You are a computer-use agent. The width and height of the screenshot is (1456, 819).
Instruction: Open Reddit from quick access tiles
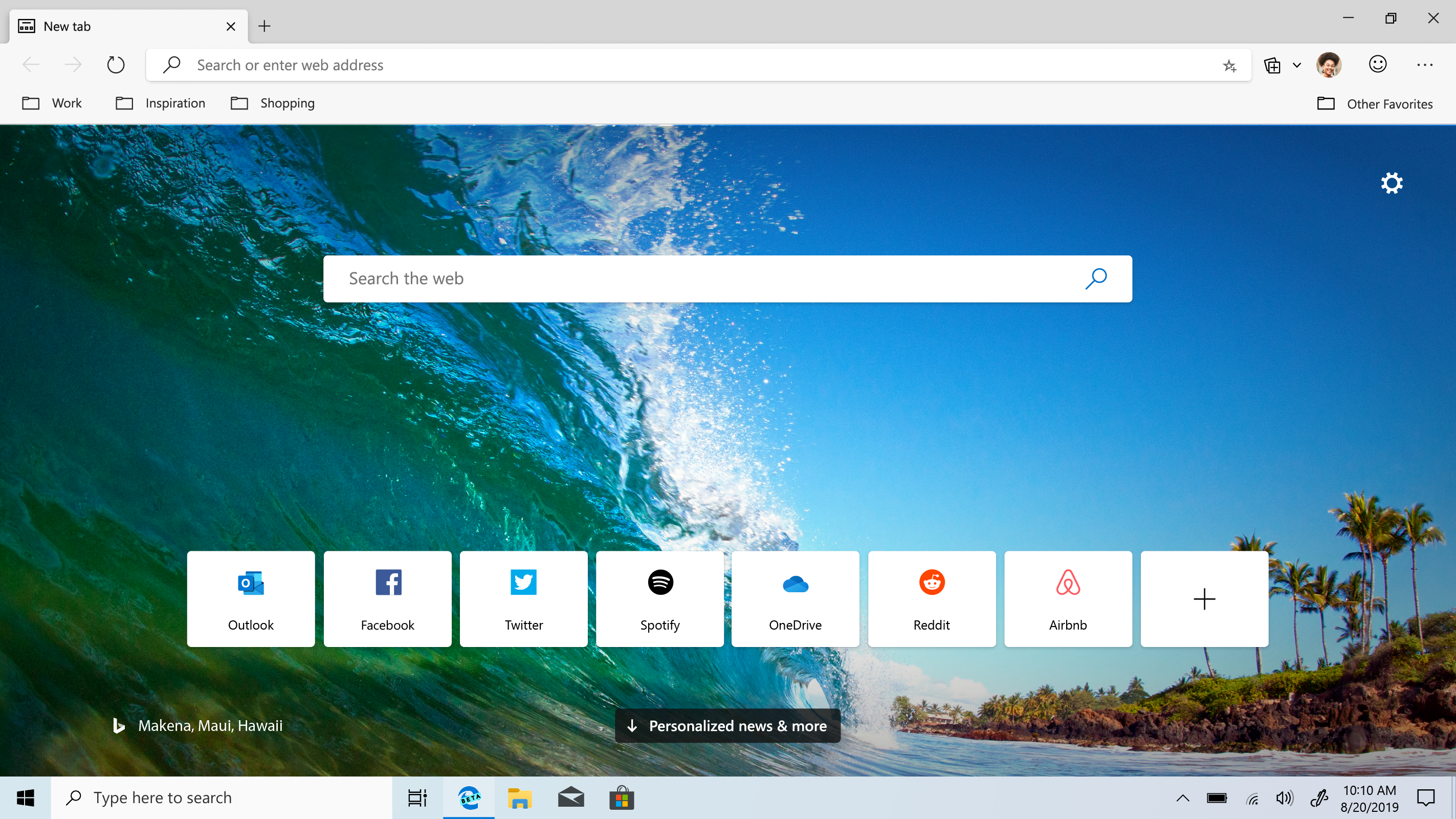[932, 598]
